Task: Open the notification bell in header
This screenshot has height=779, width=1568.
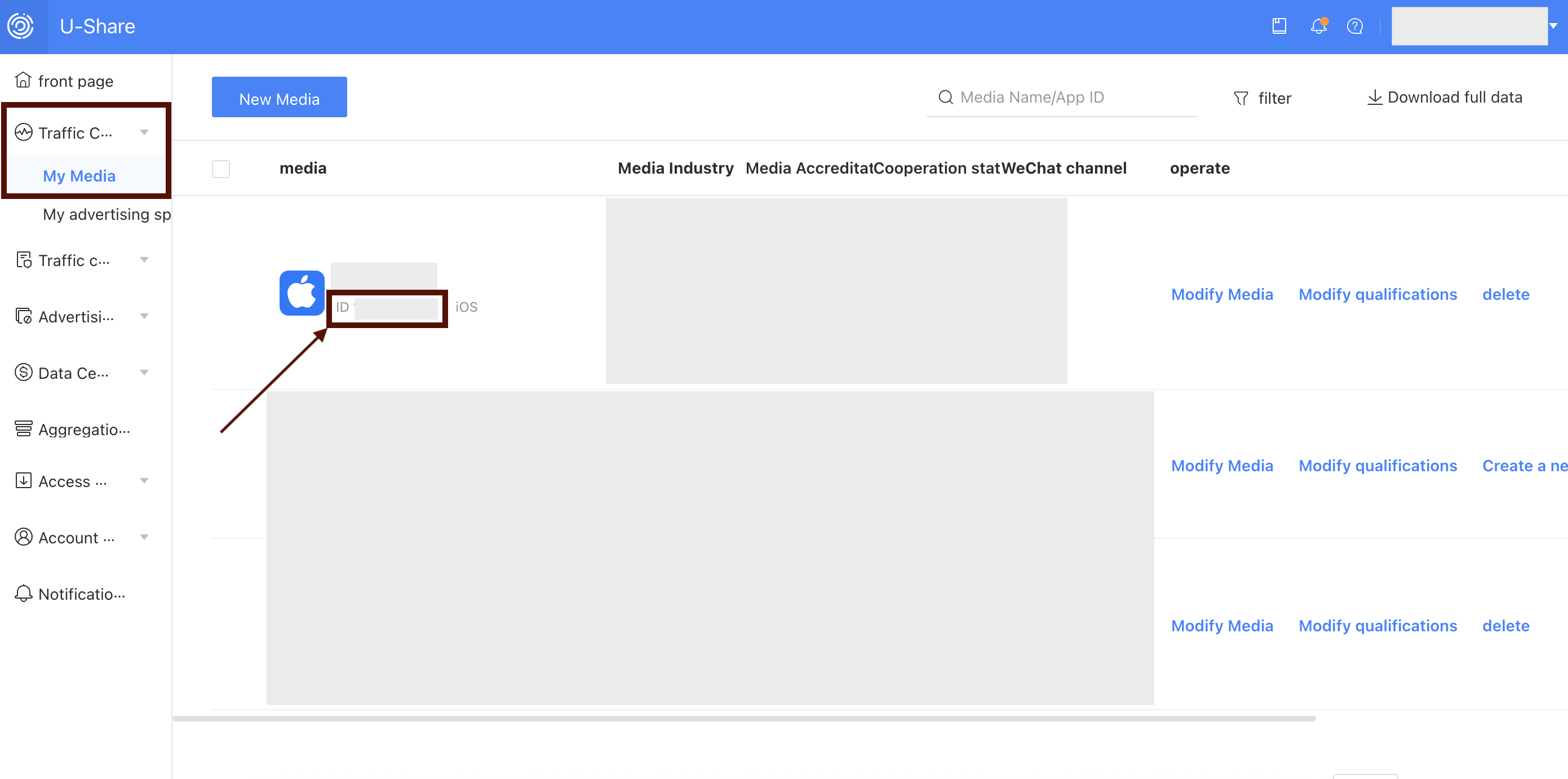Action: 1318,26
